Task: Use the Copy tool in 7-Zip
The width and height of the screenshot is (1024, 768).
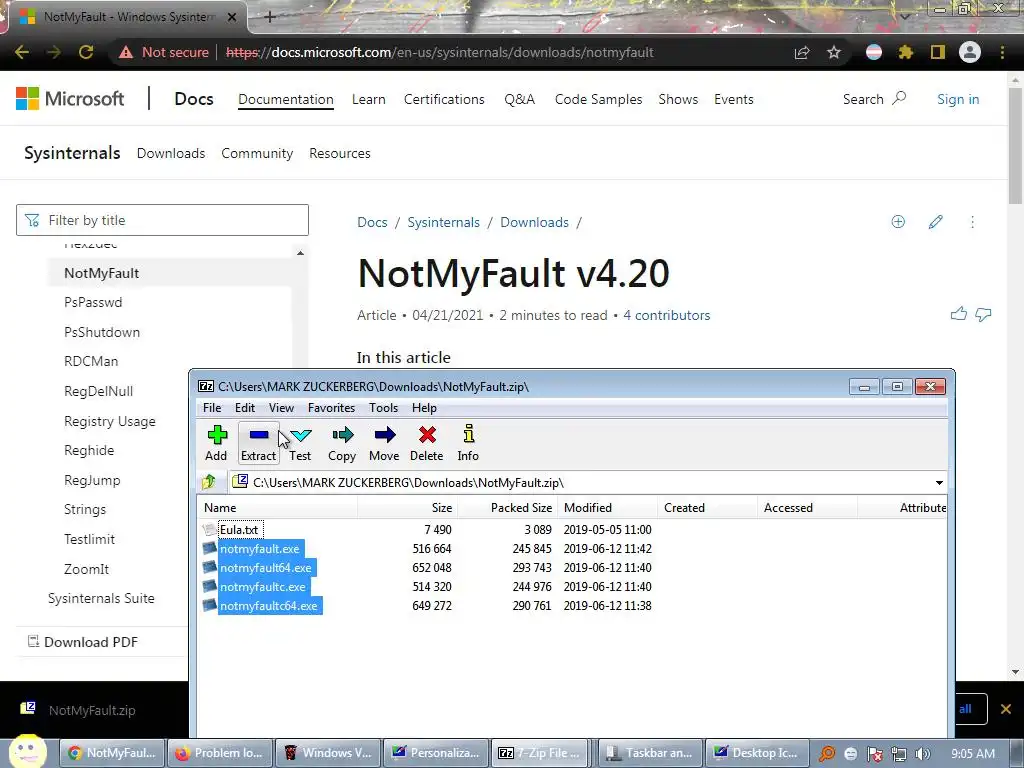Action: click(x=342, y=443)
